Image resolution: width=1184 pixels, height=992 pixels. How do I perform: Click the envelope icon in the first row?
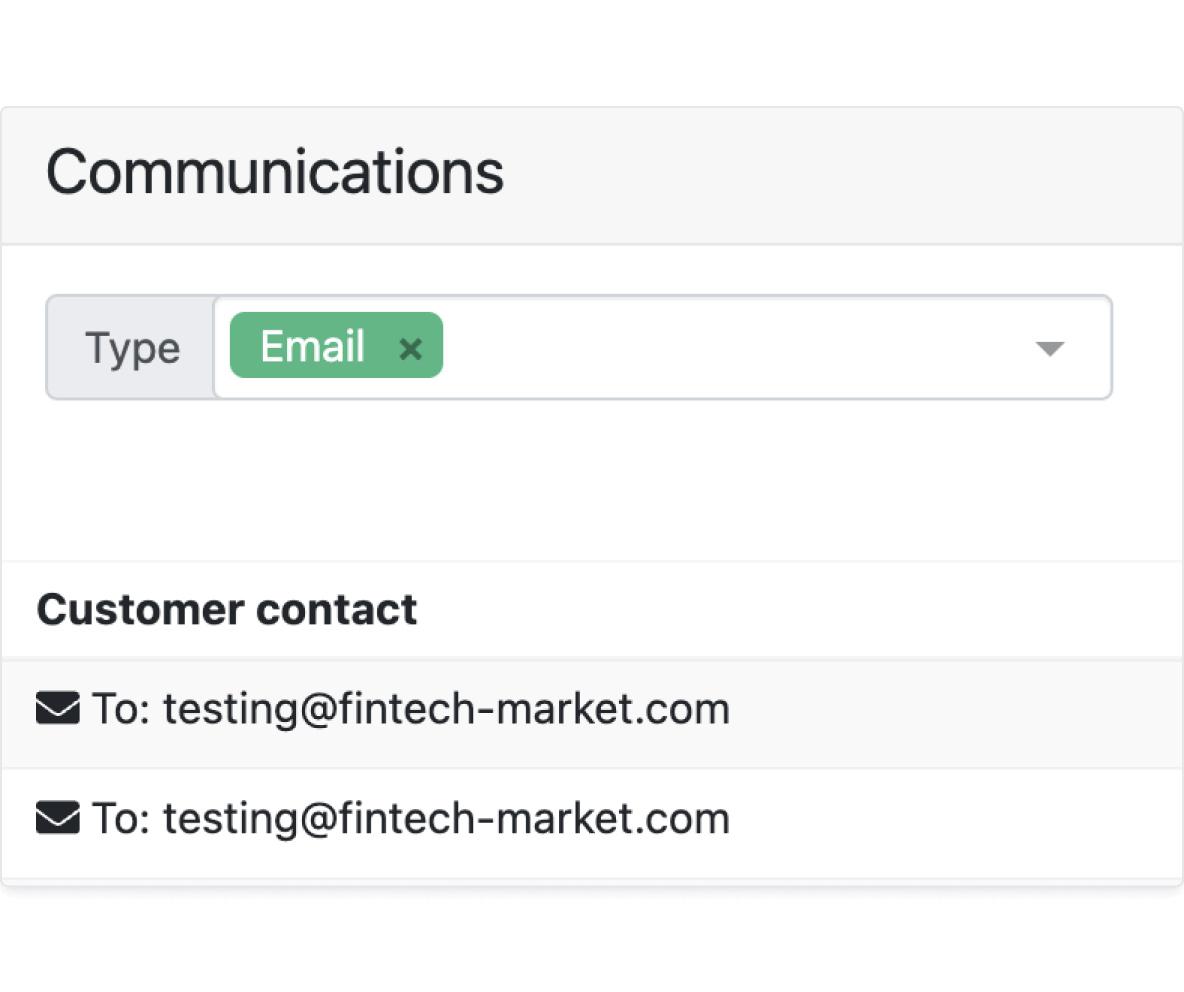[57, 708]
